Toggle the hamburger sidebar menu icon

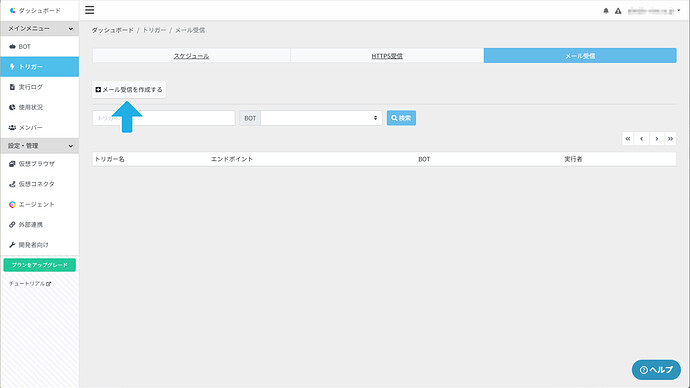[x=89, y=10]
